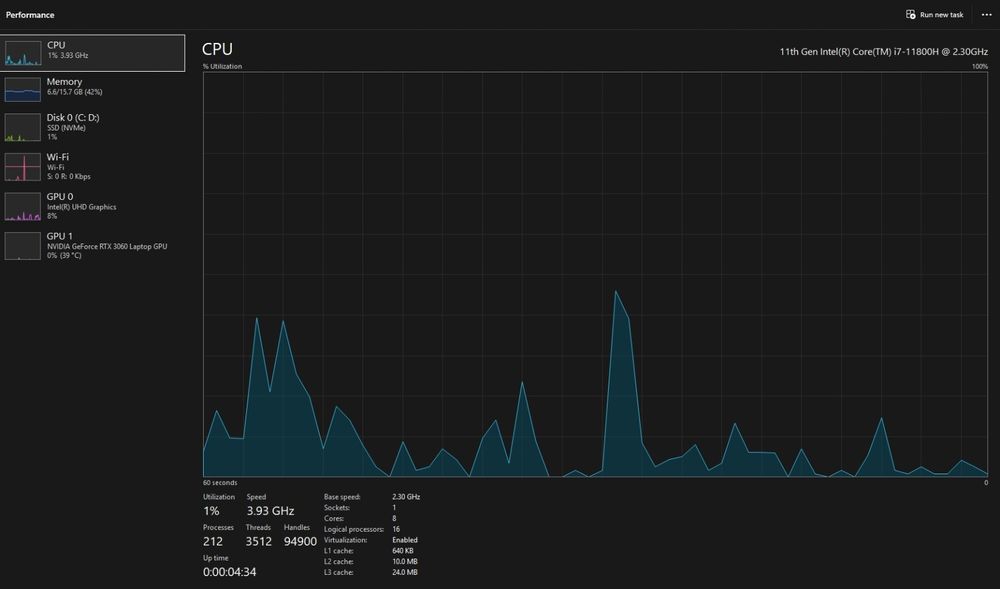The width and height of the screenshot is (1000, 589).
Task: Click the L2 cache 10.0 MB value
Action: [x=405, y=562]
